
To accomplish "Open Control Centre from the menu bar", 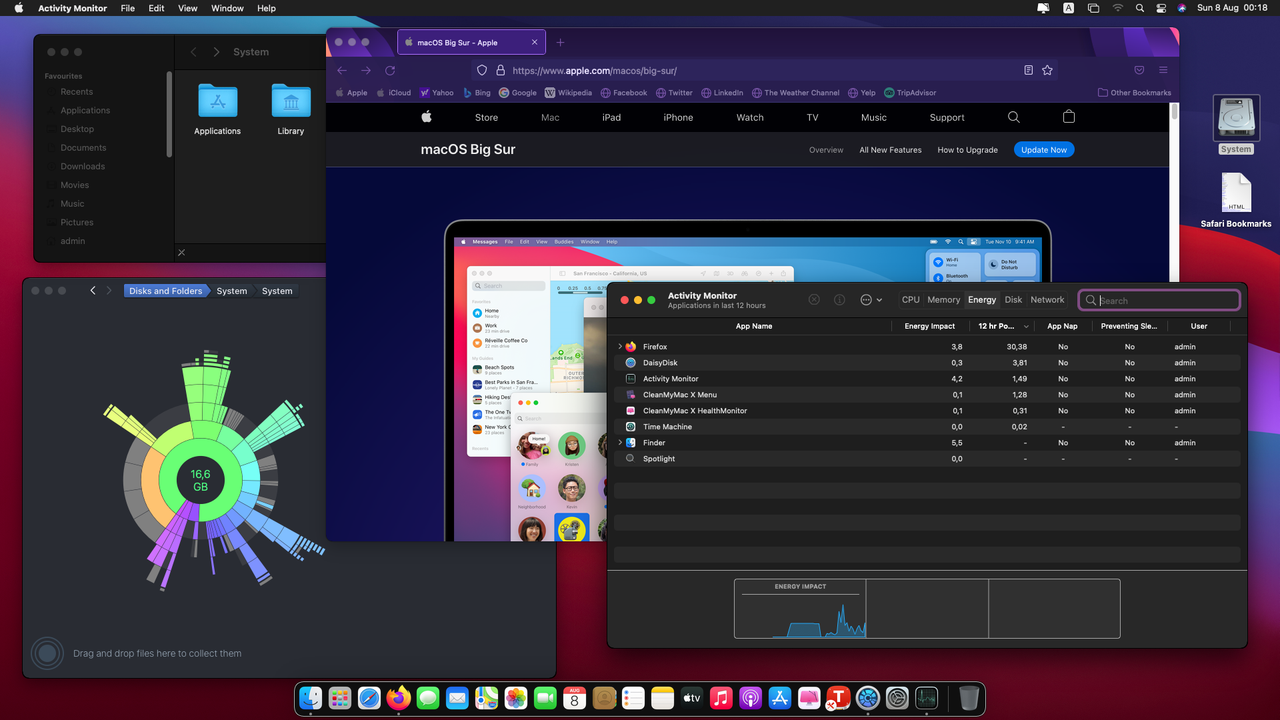I will [x=1161, y=8].
